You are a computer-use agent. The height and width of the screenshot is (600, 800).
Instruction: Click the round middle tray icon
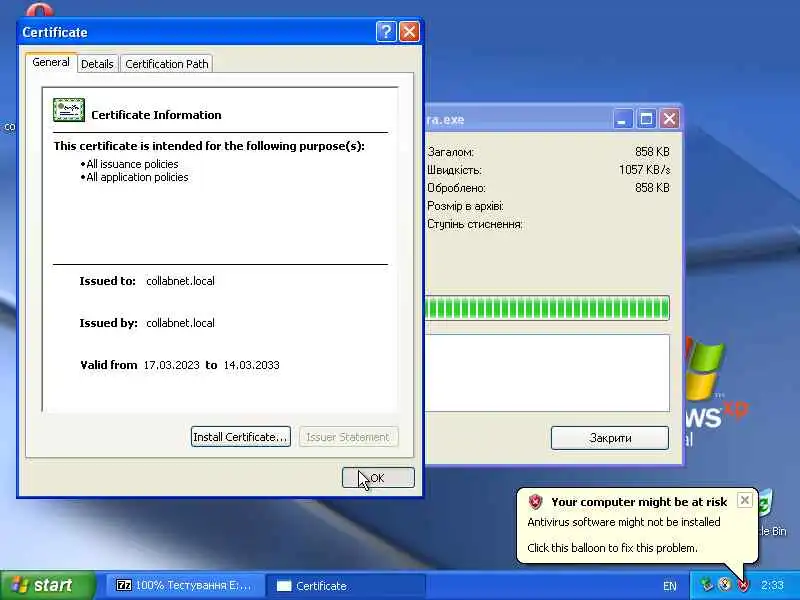[x=724, y=585]
